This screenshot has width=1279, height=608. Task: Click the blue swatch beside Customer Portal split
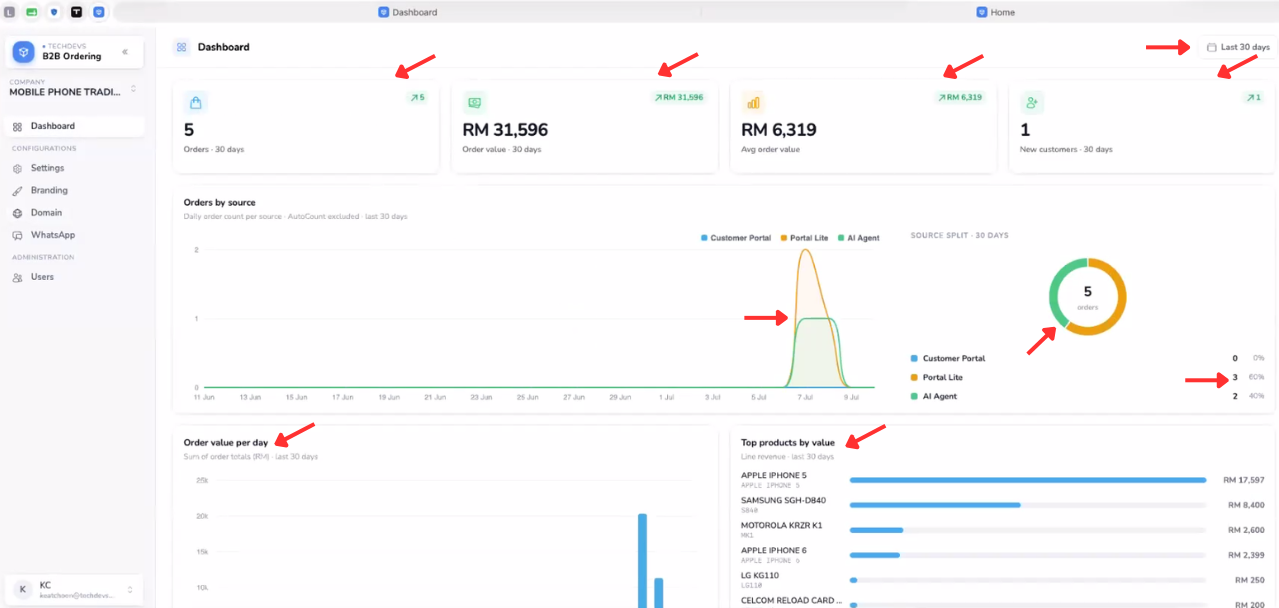pyautogui.click(x=914, y=358)
